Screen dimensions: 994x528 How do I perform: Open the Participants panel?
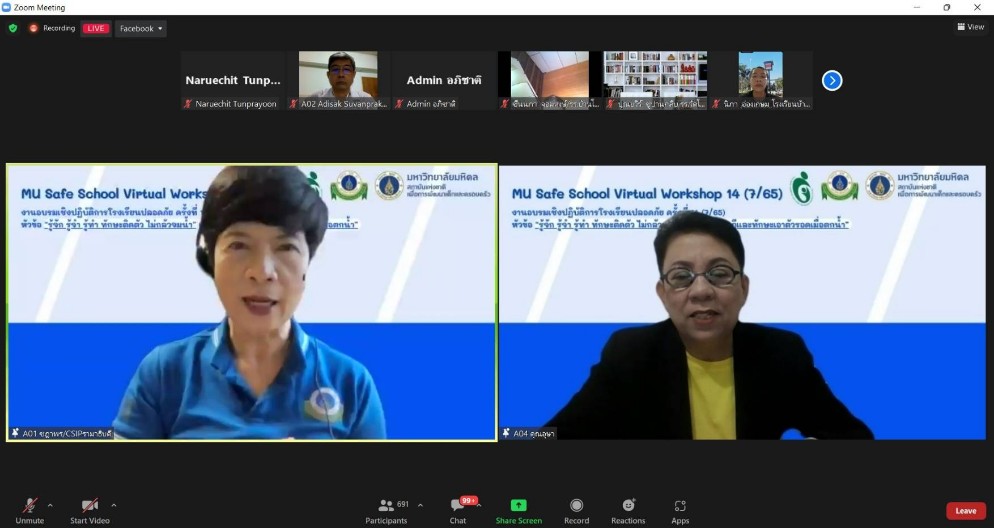(x=386, y=511)
